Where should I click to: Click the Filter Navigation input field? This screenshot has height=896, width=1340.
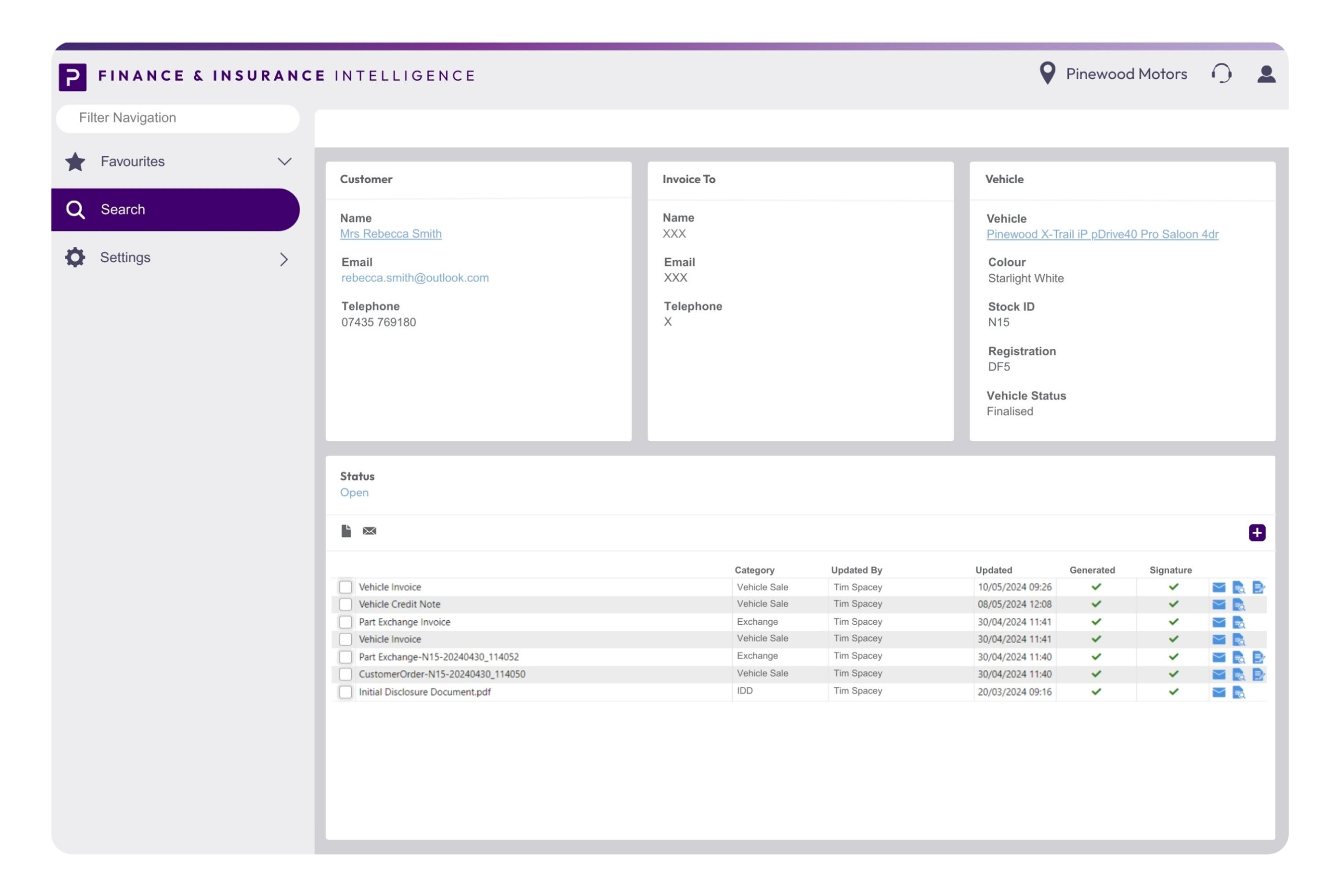(x=178, y=118)
